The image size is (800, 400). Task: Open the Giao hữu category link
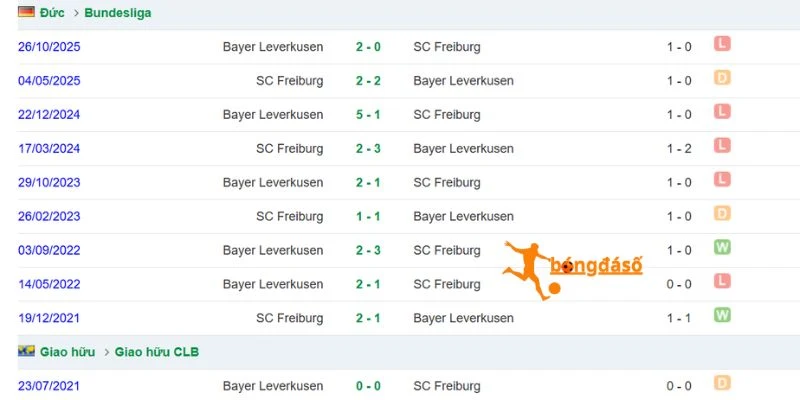pos(67,352)
